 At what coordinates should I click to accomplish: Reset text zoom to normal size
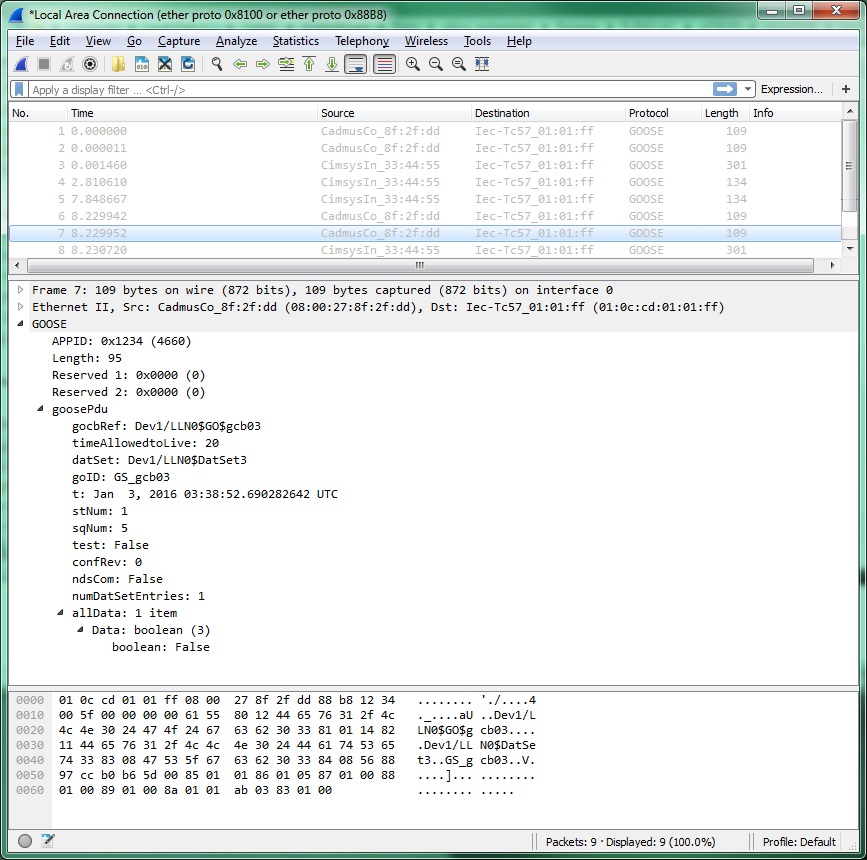click(x=459, y=64)
